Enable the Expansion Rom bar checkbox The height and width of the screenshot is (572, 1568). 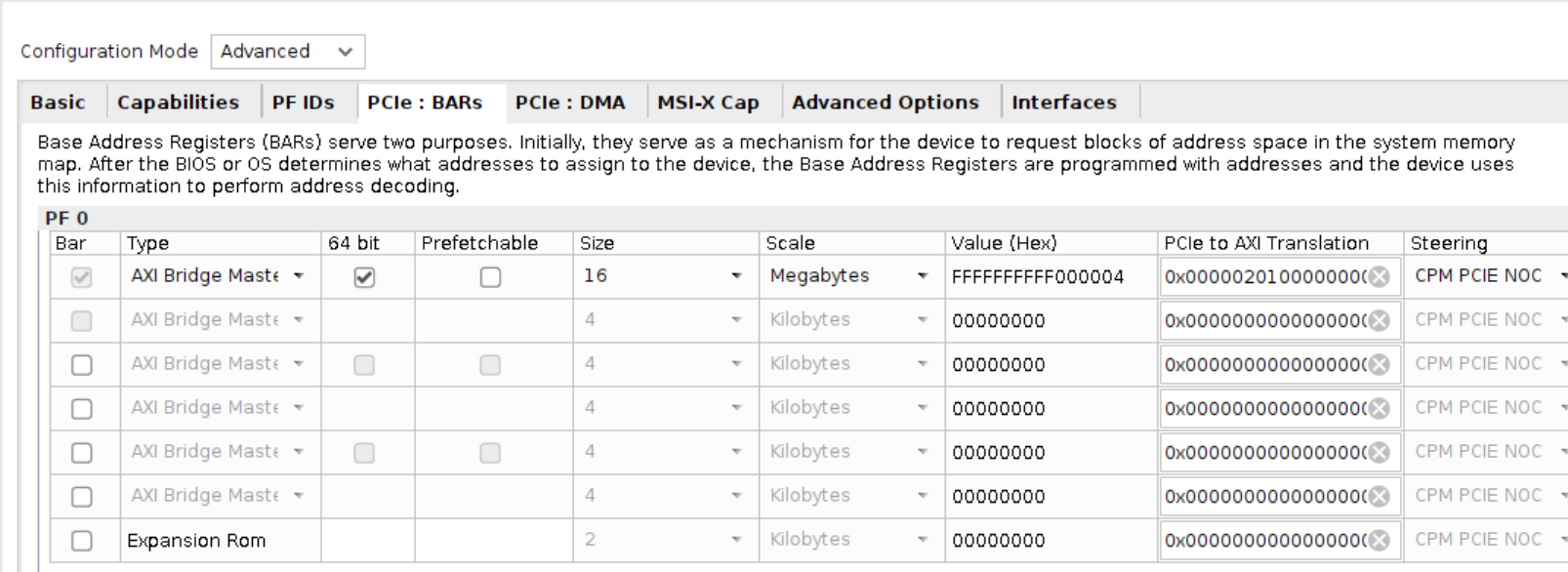82,541
